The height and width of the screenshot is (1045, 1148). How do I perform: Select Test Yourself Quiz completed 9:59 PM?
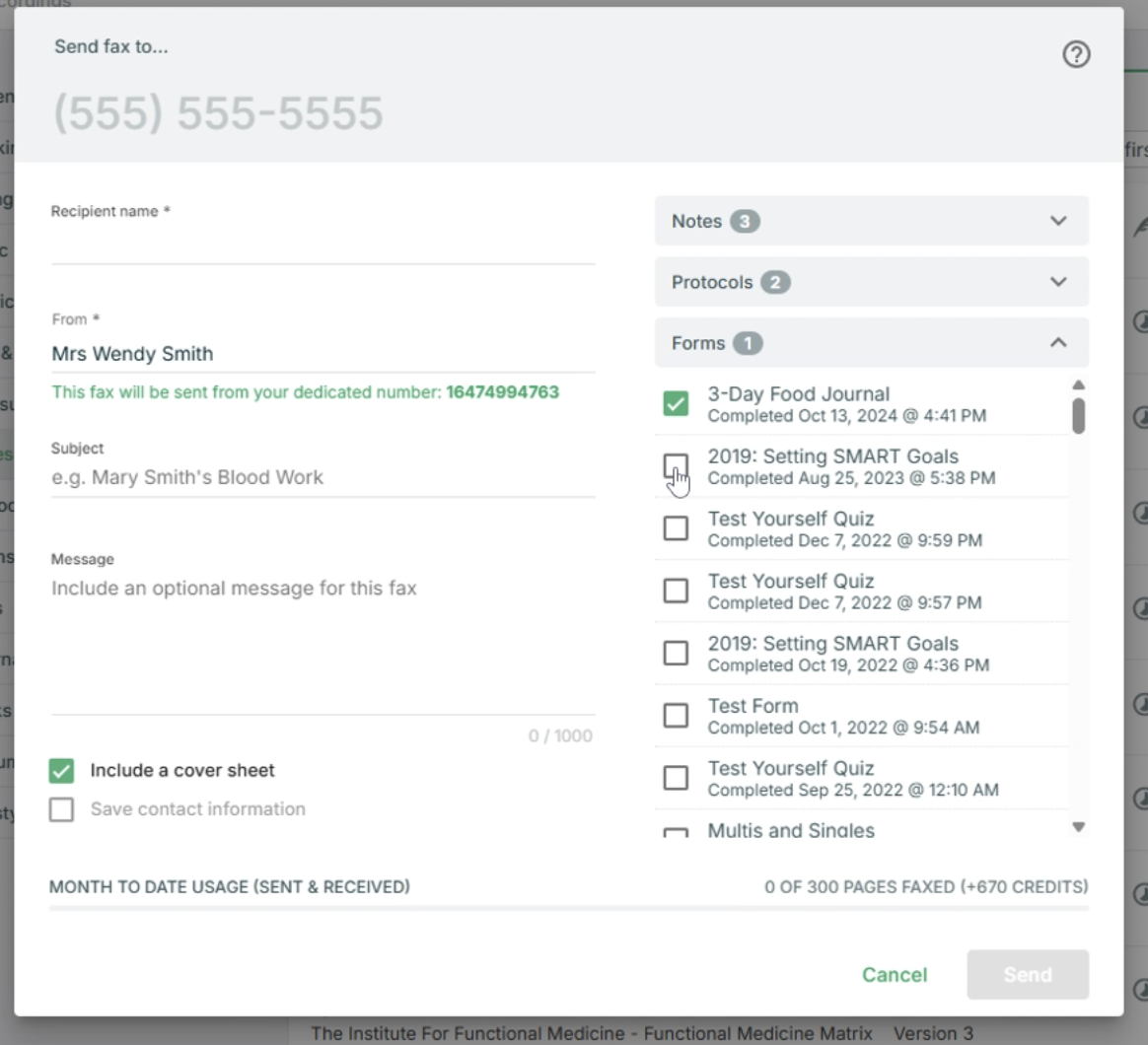click(676, 528)
